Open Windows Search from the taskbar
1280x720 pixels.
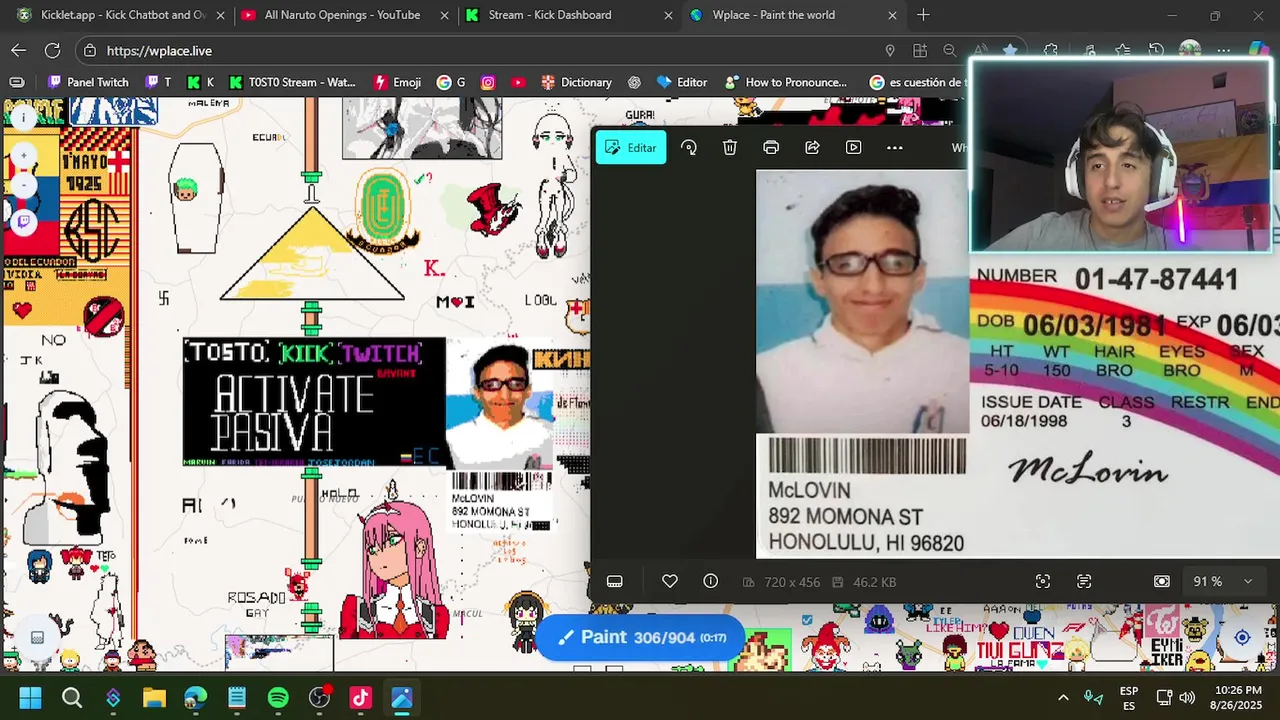[72, 698]
